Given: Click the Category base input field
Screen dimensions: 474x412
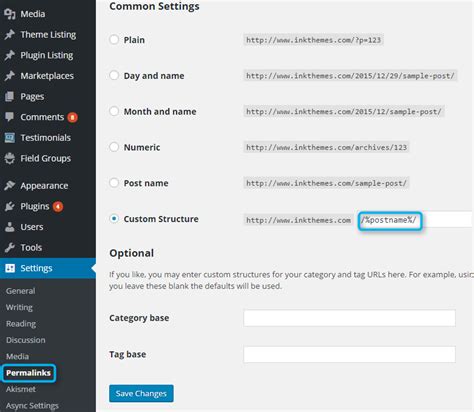Looking at the screenshot, I should 349,318.
